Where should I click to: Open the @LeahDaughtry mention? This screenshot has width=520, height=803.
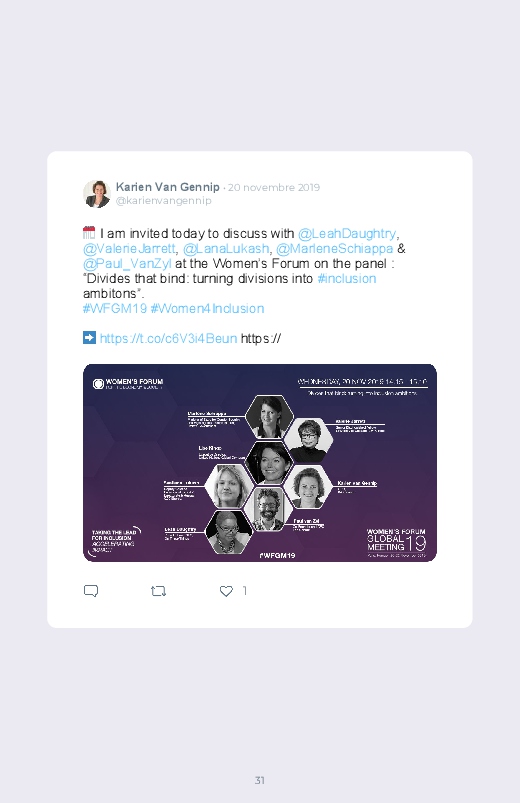(347, 234)
